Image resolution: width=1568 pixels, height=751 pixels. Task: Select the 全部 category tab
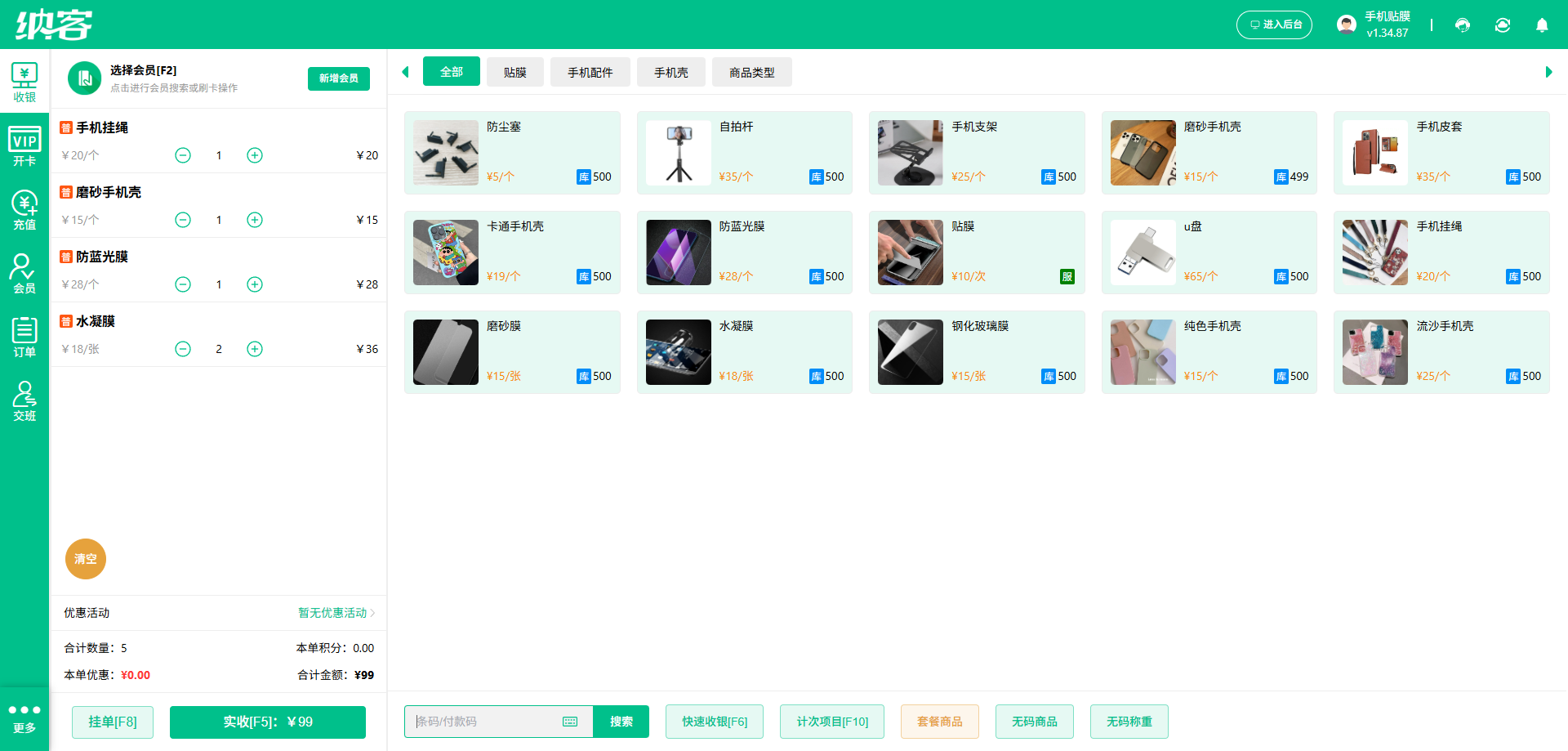tap(452, 72)
